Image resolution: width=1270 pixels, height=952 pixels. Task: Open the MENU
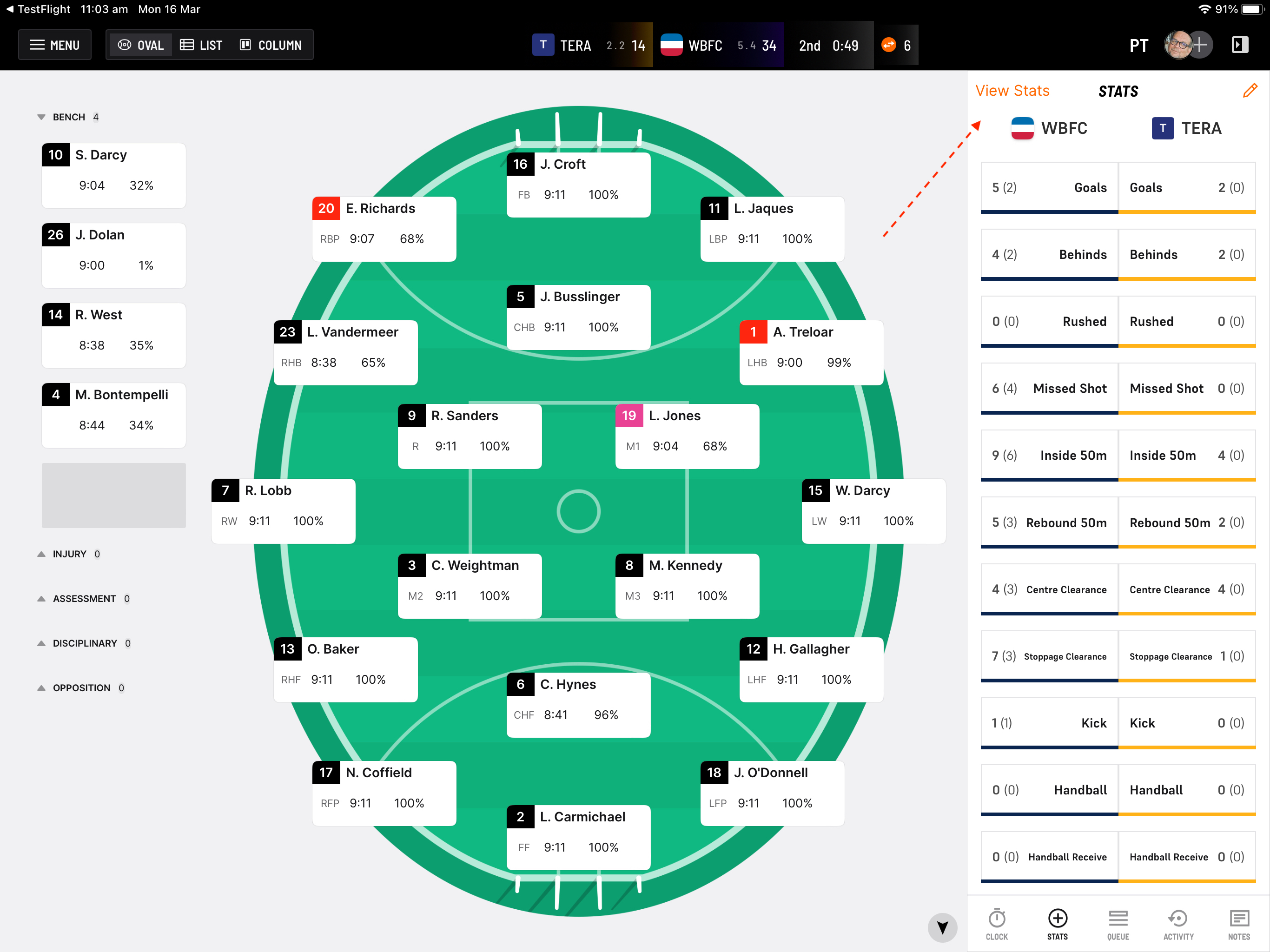pyautogui.click(x=54, y=46)
